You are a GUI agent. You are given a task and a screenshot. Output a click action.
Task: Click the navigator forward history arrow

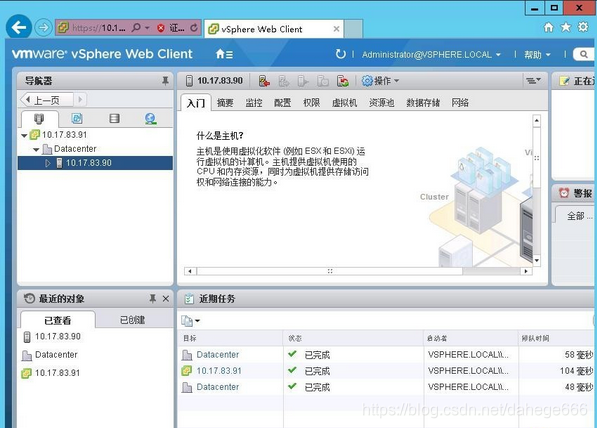[x=80, y=100]
